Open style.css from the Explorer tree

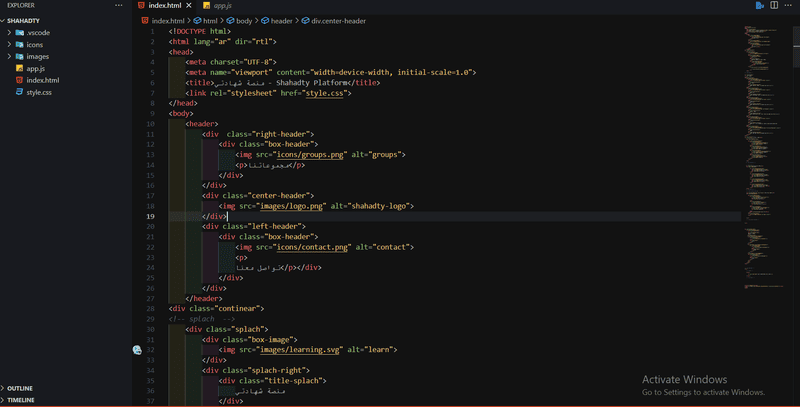click(39, 92)
